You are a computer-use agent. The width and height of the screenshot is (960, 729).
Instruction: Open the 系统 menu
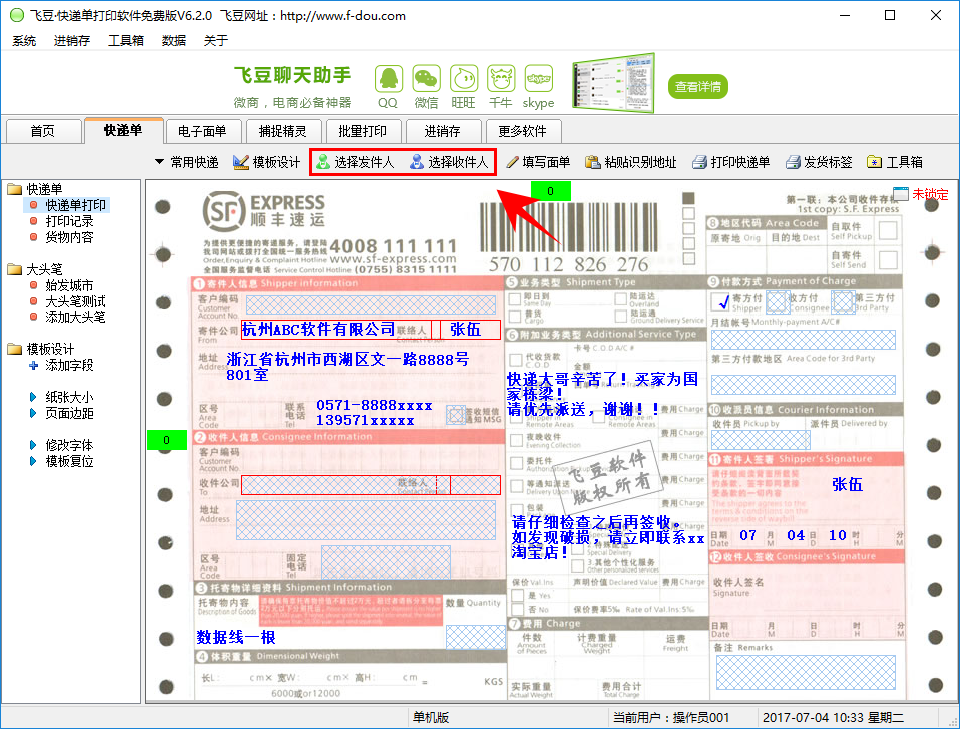pos(24,40)
